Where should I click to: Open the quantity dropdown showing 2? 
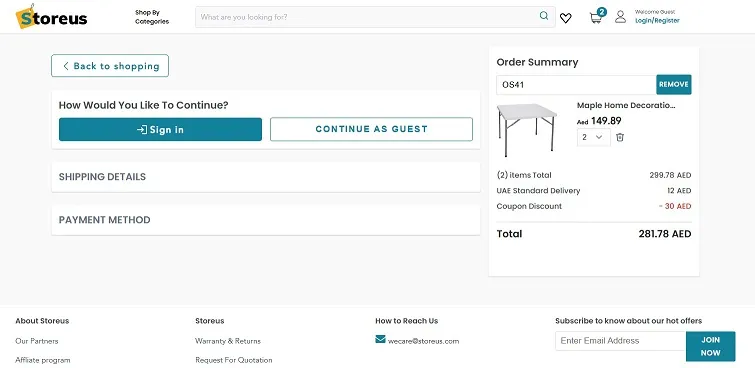coord(593,137)
